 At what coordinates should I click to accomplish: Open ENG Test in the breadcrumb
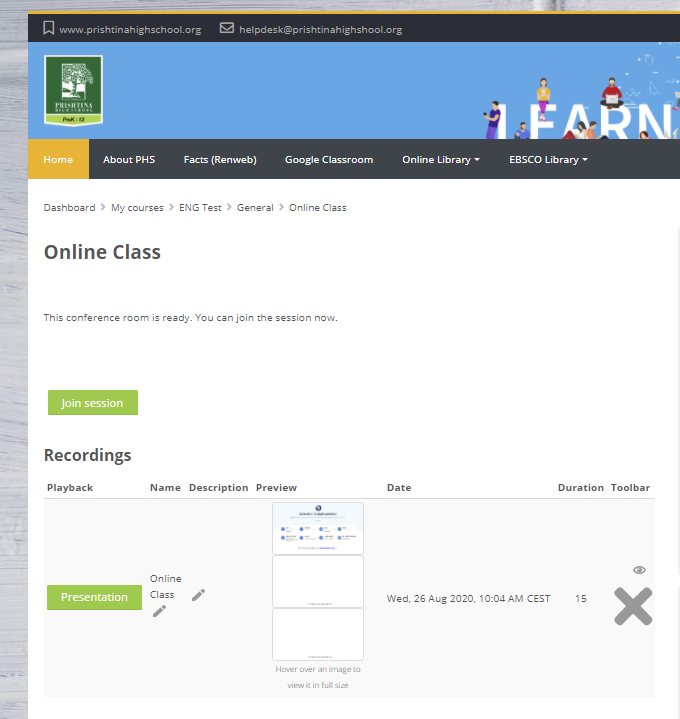pos(200,208)
